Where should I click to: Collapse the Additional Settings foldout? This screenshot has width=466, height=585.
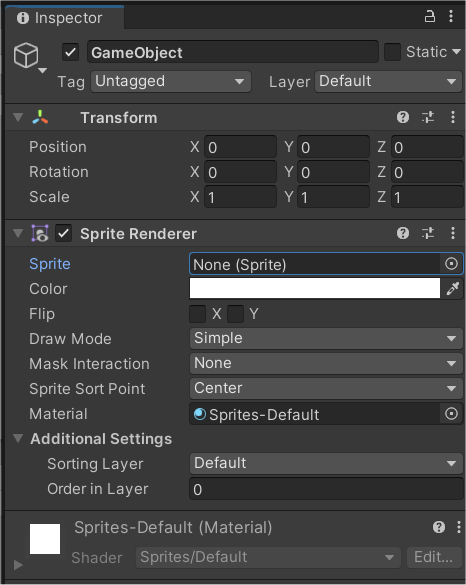(18, 438)
